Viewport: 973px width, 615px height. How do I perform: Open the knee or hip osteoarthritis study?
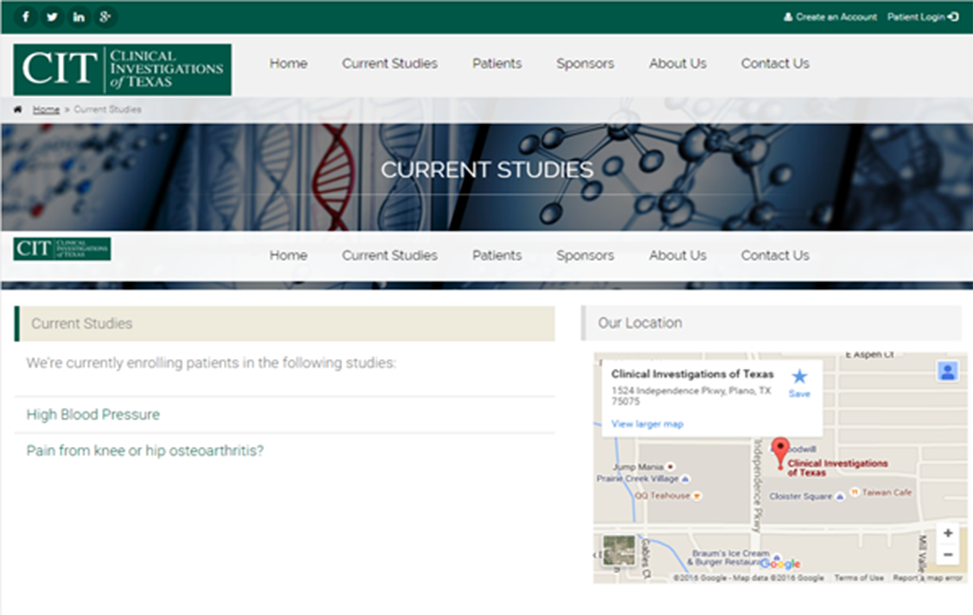coord(145,451)
